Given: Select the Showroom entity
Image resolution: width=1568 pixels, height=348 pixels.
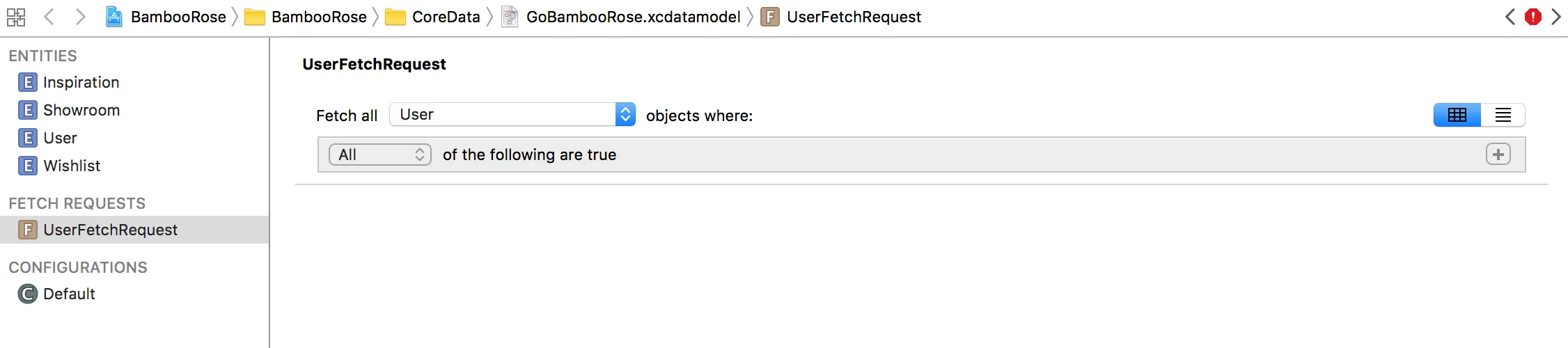Looking at the screenshot, I should coord(81,110).
